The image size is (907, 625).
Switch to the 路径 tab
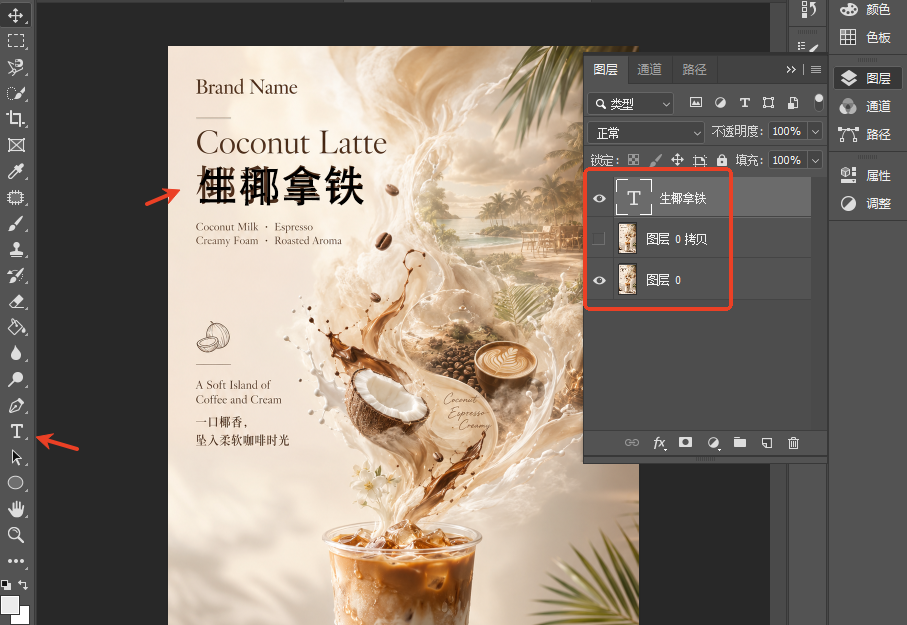(694, 69)
